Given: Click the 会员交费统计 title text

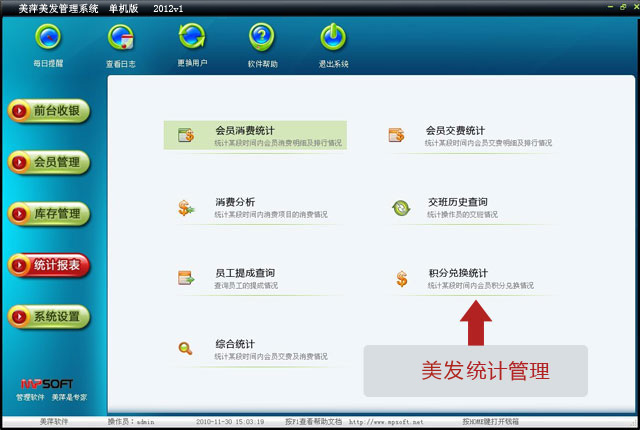Looking at the screenshot, I should (x=455, y=130).
